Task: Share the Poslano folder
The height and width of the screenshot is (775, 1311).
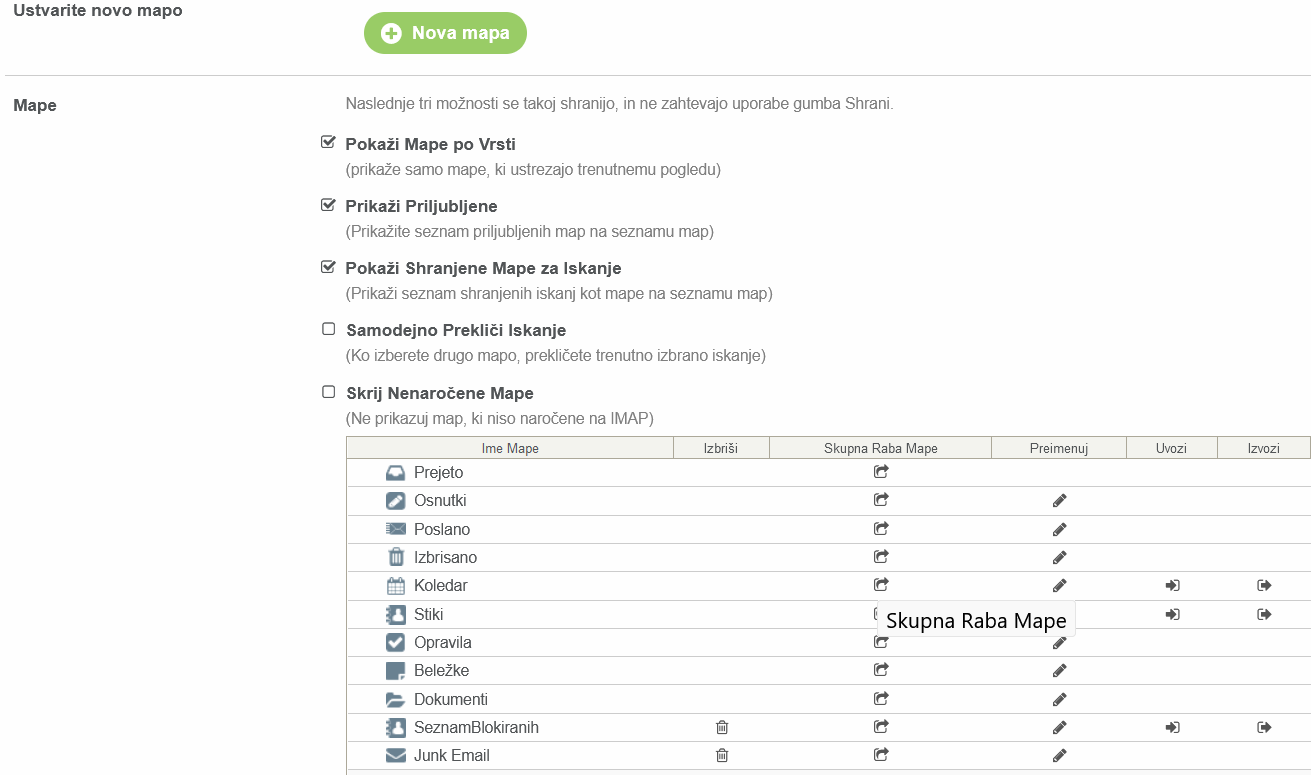Action: point(881,528)
